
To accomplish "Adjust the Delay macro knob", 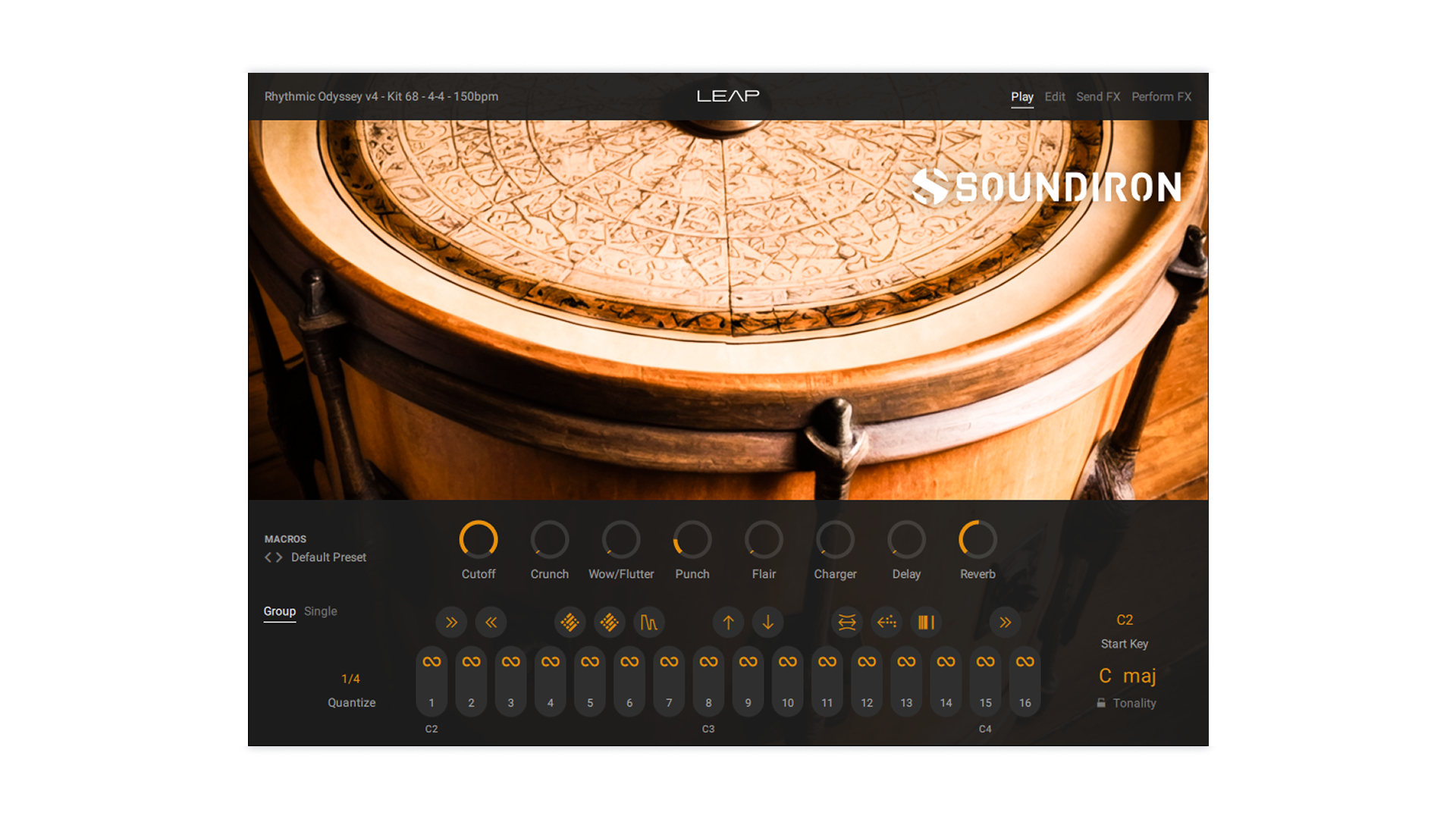I will (x=906, y=540).
